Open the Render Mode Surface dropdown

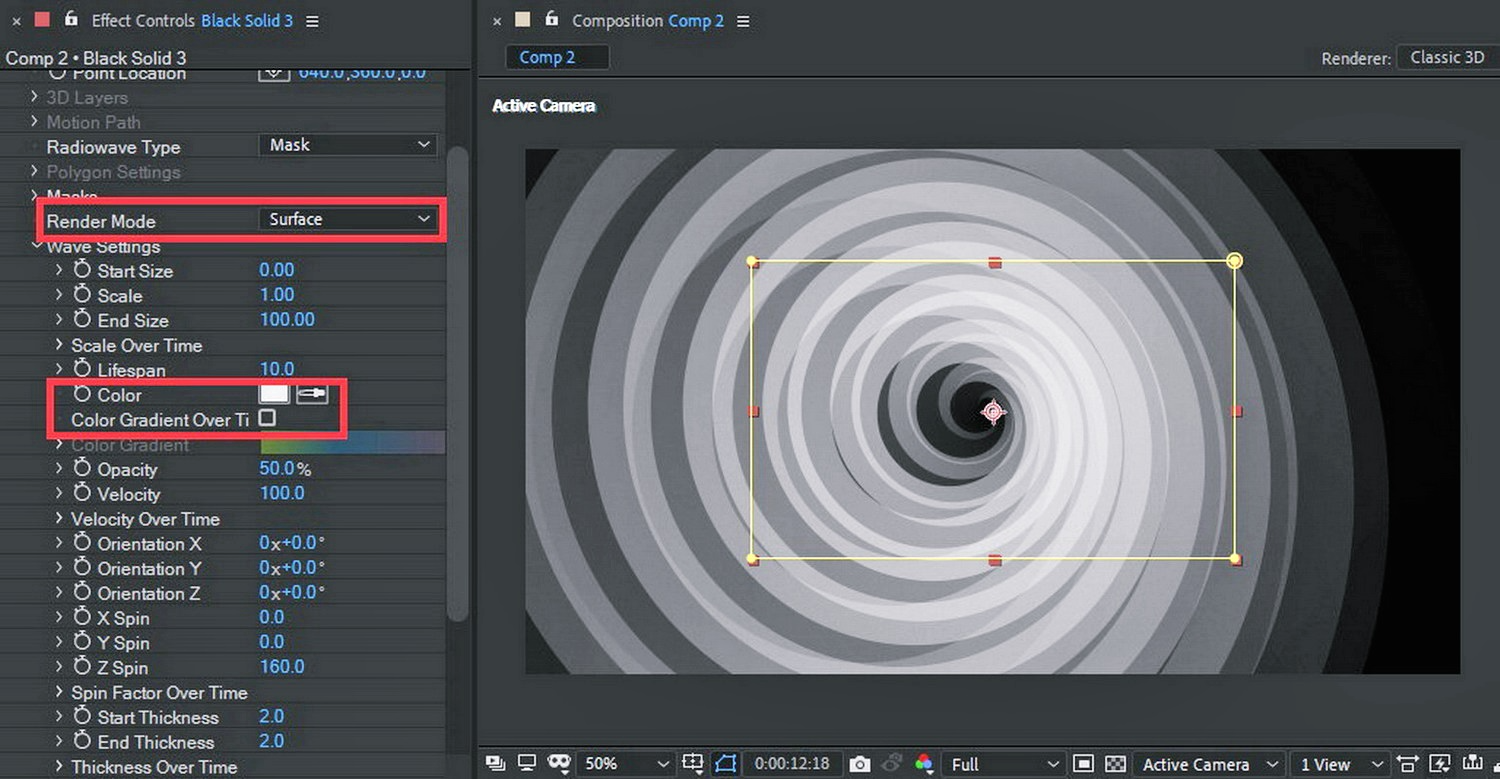tap(347, 219)
